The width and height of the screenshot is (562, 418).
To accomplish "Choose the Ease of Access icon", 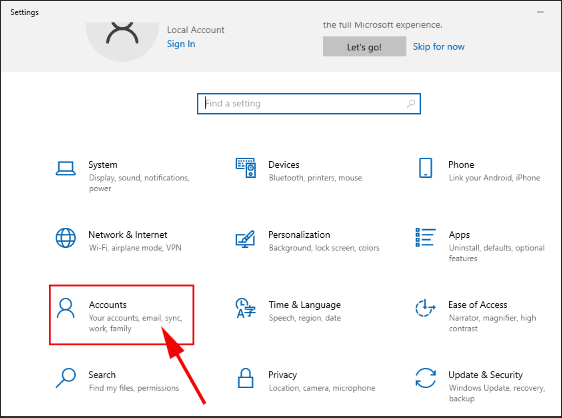I will coord(425,308).
